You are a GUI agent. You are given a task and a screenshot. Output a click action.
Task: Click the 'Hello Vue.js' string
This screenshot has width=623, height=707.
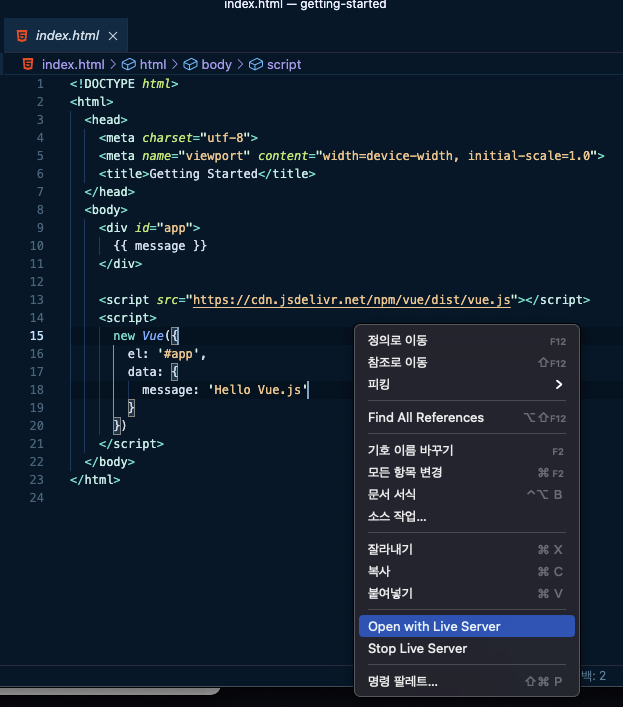point(257,390)
